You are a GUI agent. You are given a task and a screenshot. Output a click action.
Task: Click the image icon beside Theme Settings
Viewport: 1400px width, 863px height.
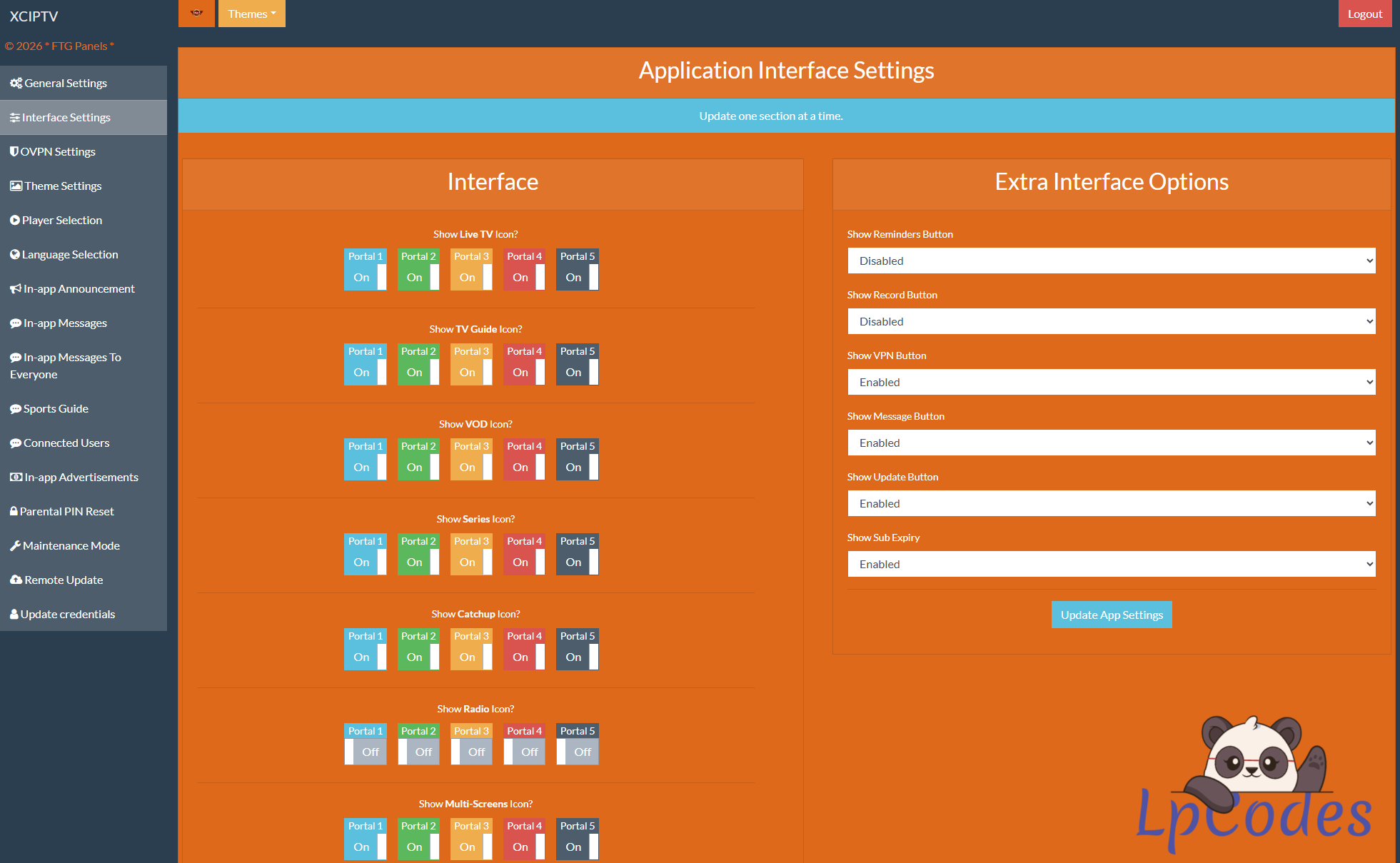[x=16, y=186]
